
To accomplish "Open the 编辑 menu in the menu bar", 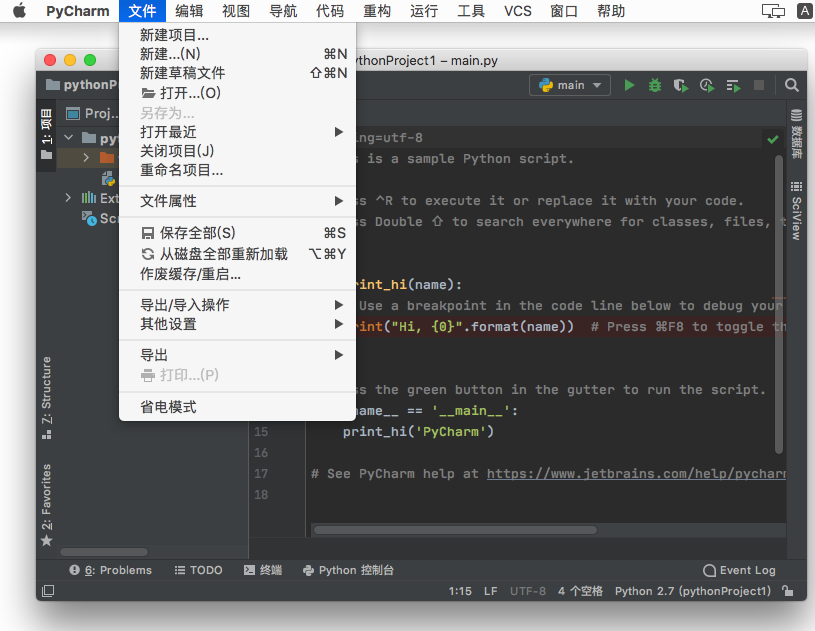I will (x=189, y=11).
